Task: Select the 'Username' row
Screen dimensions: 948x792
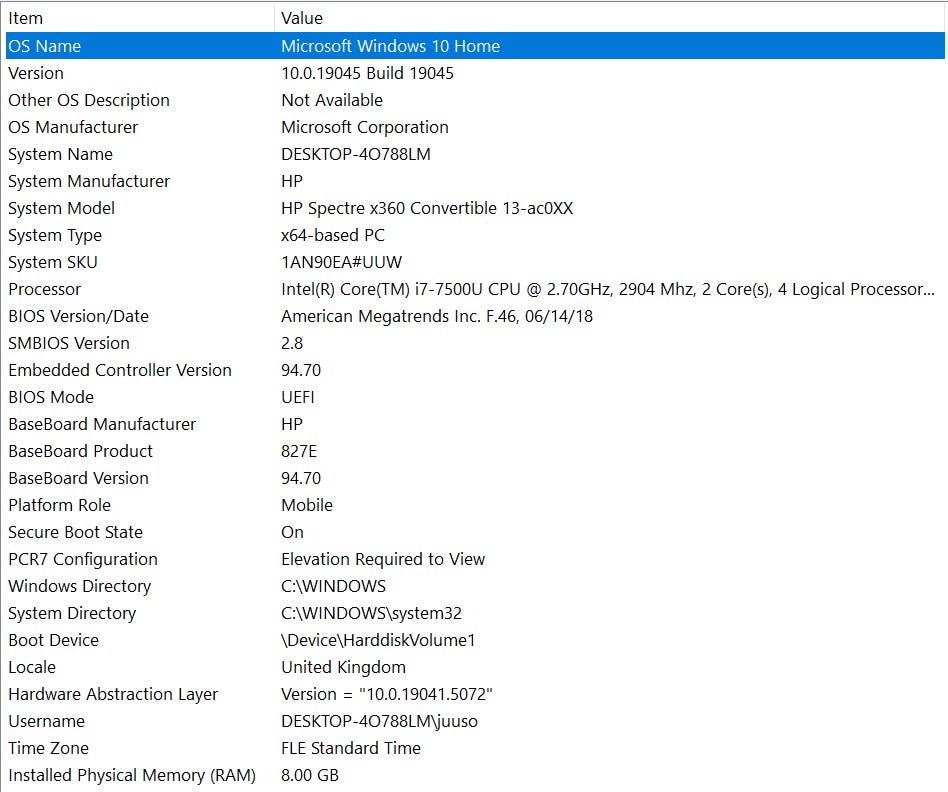Action: (47, 721)
